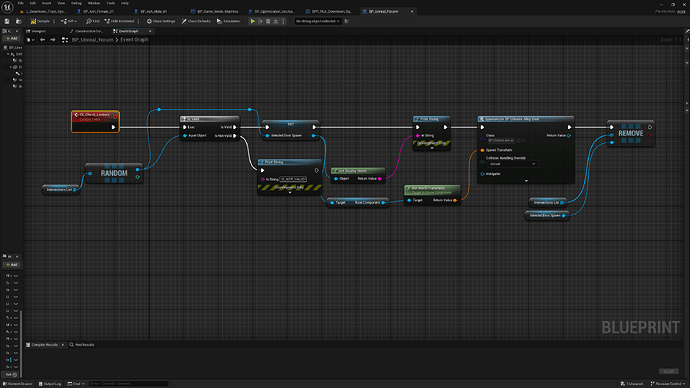Select Selected Door Spawn variable node near REMOVE
Image resolution: width=690 pixels, height=388 pixels.
pyautogui.click(x=547, y=216)
